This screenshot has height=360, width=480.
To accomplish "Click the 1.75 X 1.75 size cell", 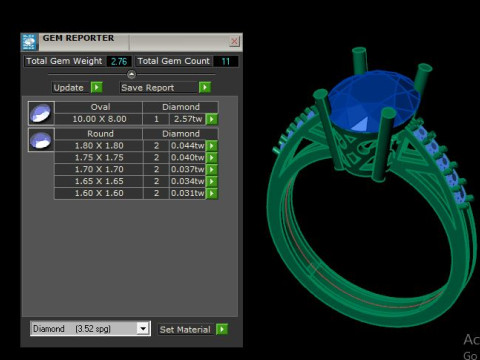I will tap(99, 158).
